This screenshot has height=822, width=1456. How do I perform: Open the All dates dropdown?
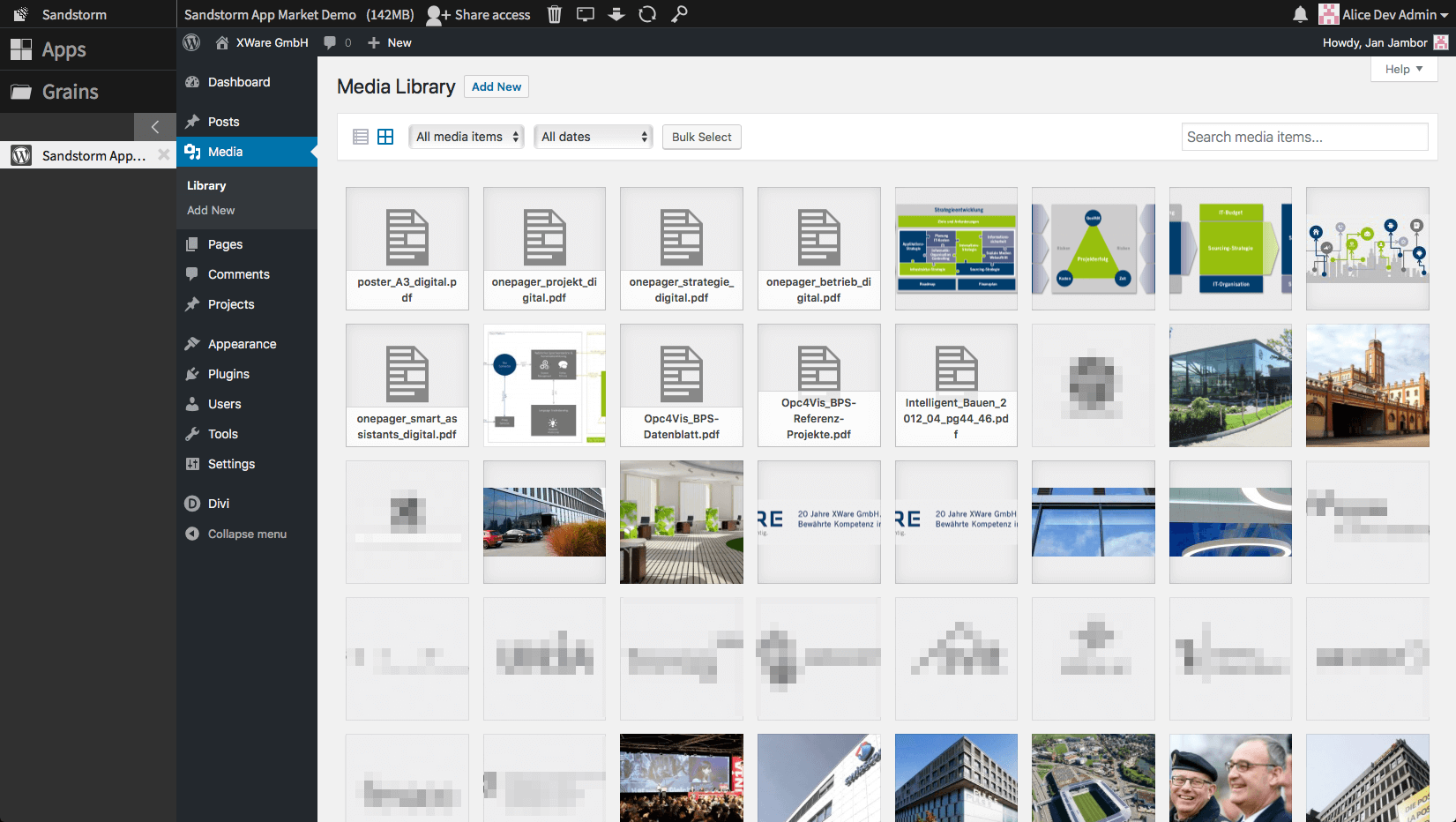(594, 137)
